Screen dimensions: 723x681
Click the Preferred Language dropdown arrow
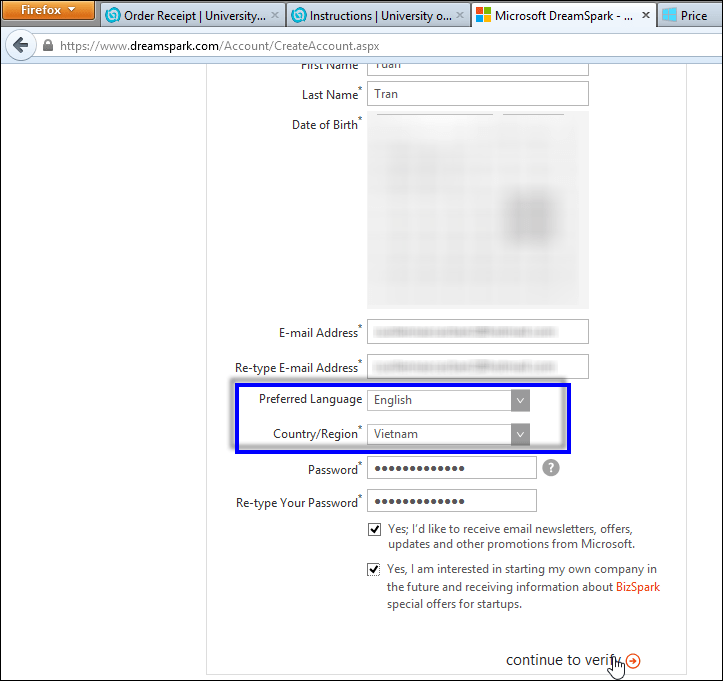coord(520,400)
